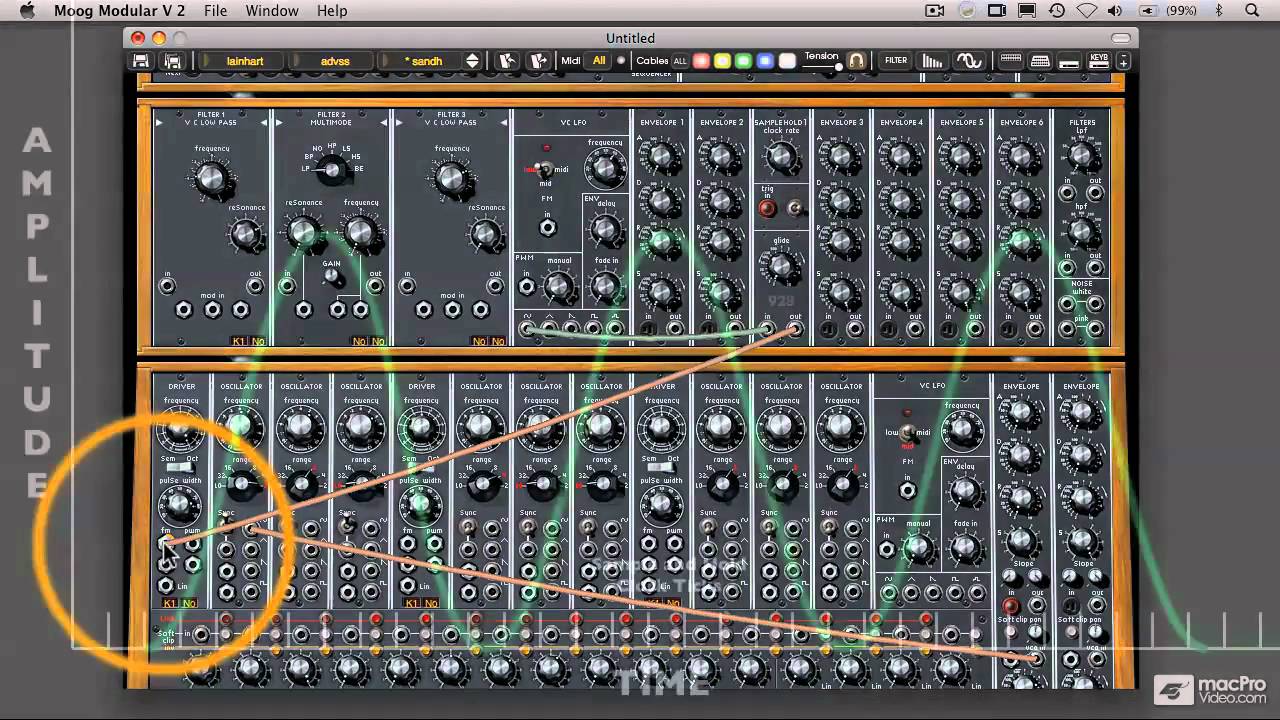Toggle the lower VC LFO low/midi switch
The height and width of the screenshot is (720, 1280).
coord(907,432)
